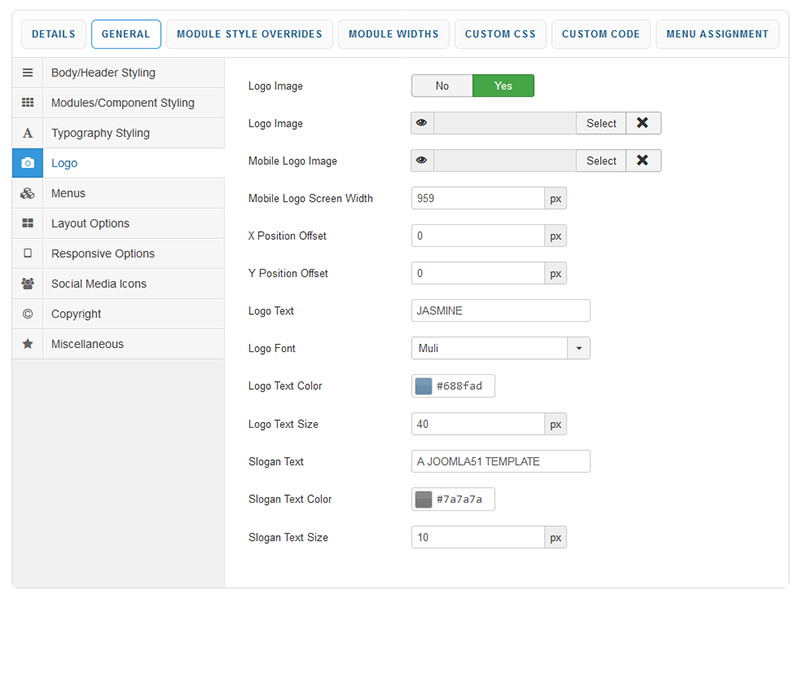This screenshot has width=800, height=674.
Task: Click the Menus cubes icon
Action: [27, 193]
